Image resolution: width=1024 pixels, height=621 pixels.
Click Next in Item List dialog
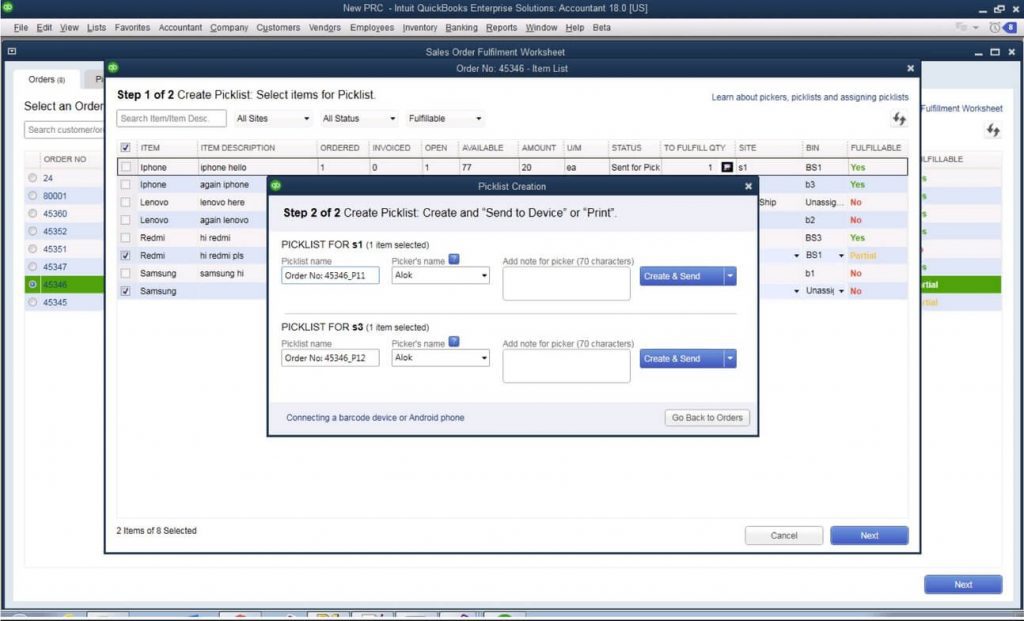point(869,535)
